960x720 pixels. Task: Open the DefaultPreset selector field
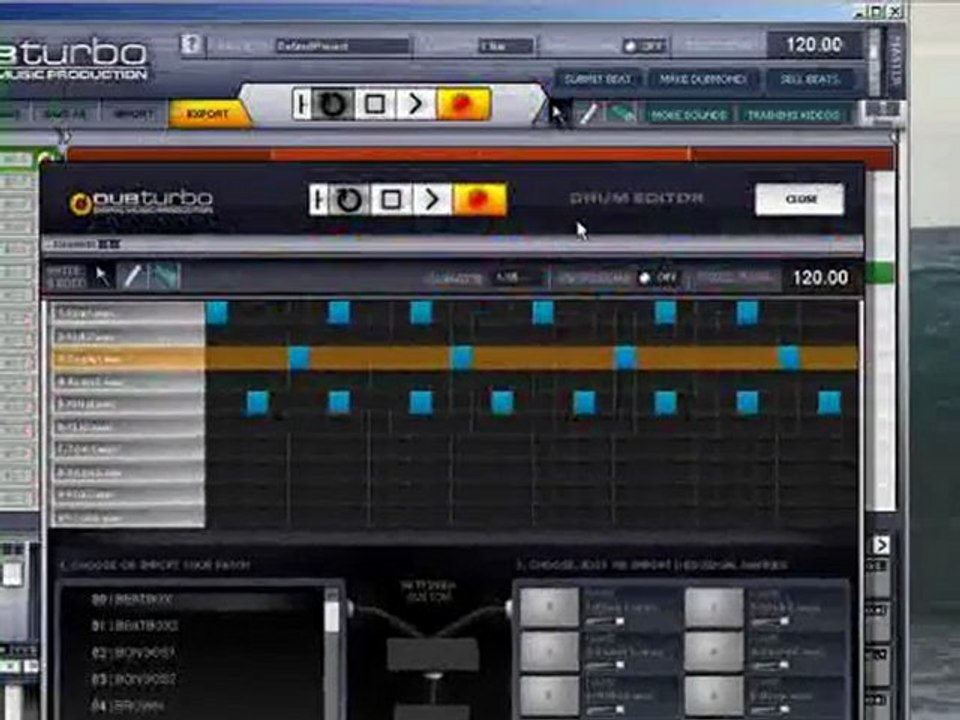342,46
